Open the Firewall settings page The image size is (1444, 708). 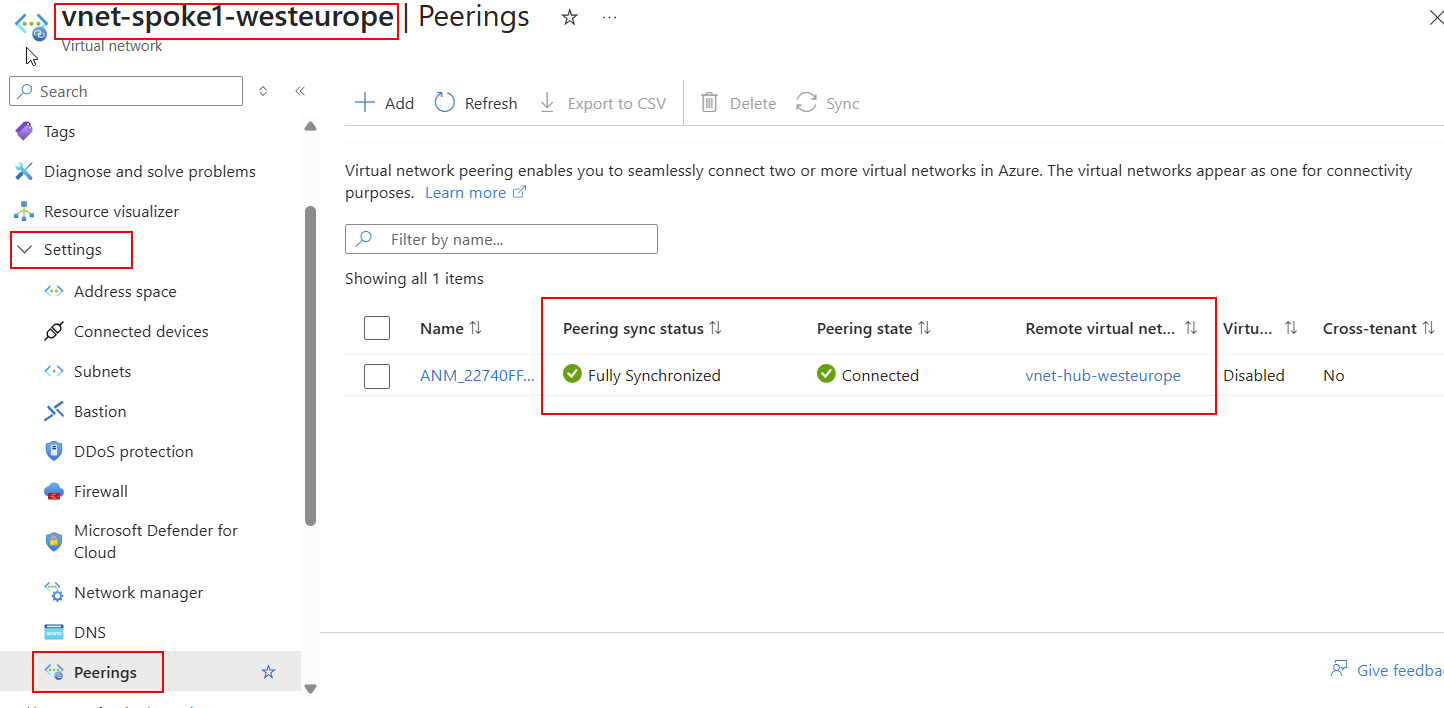coord(100,491)
